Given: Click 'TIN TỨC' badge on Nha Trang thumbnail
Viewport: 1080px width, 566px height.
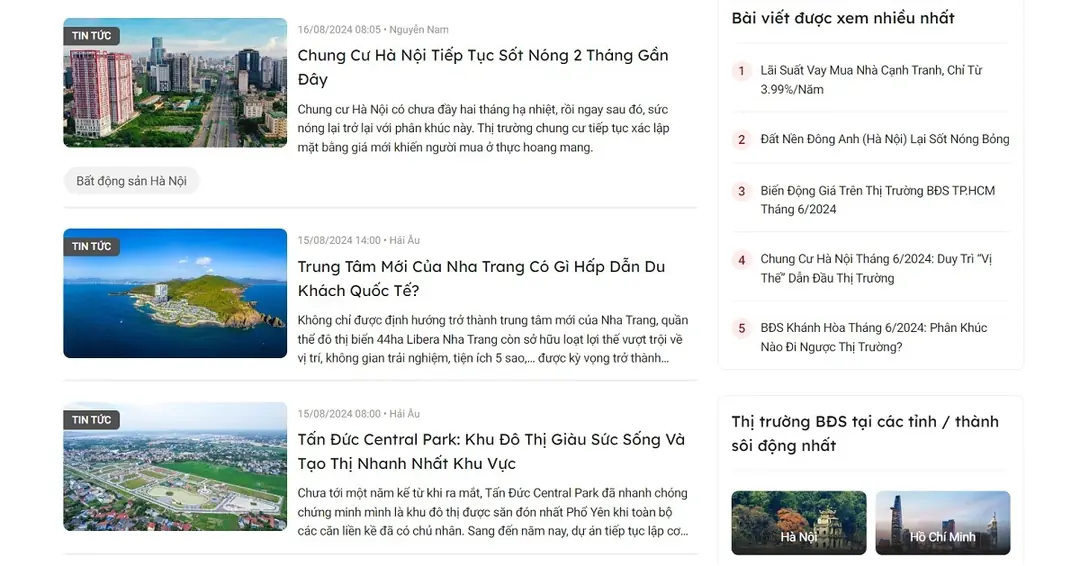Looking at the screenshot, I should tap(92, 247).
